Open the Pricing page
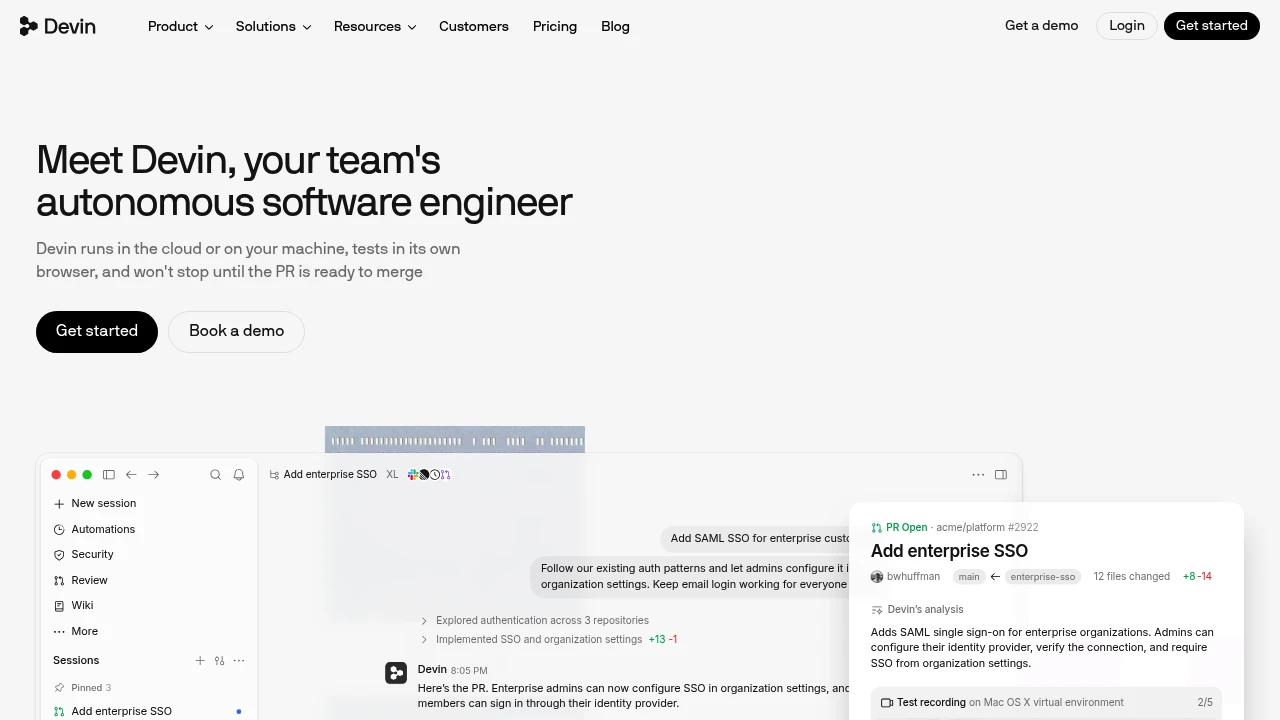Image resolution: width=1280 pixels, height=720 pixels. 555,26
